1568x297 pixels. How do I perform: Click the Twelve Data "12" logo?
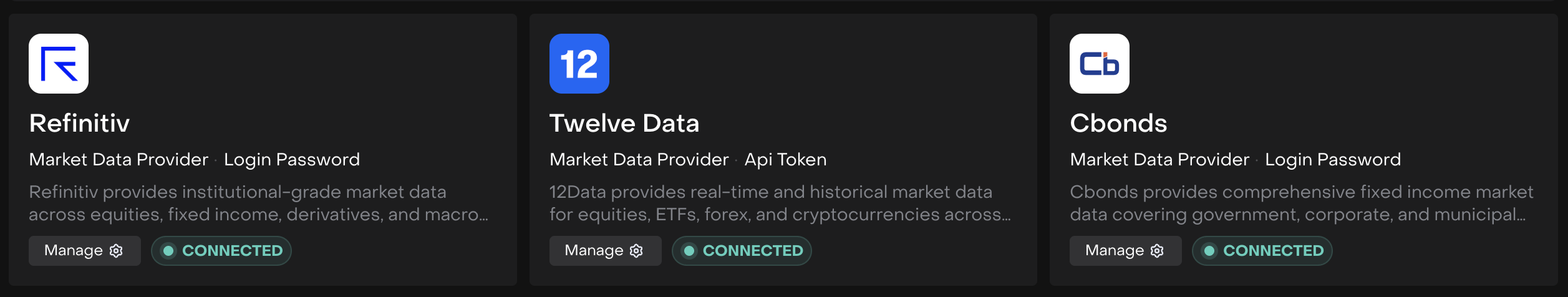579,64
